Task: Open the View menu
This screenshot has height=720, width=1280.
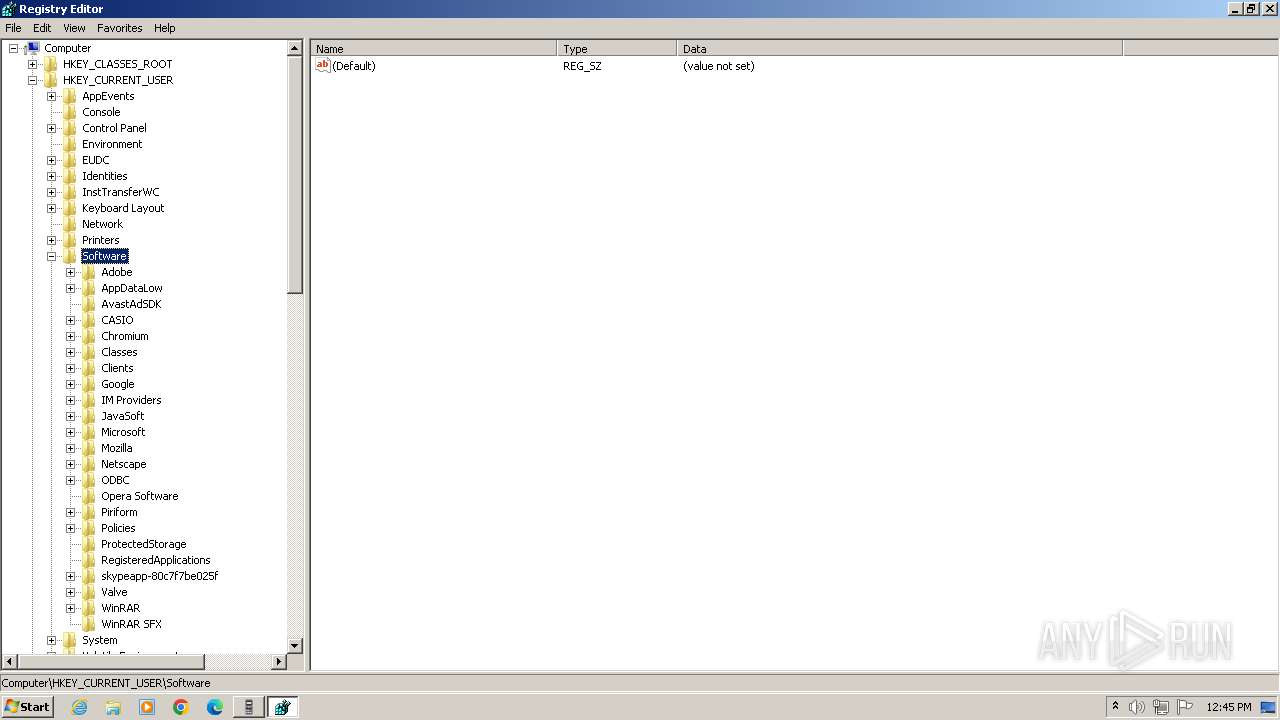Action: pos(74,28)
